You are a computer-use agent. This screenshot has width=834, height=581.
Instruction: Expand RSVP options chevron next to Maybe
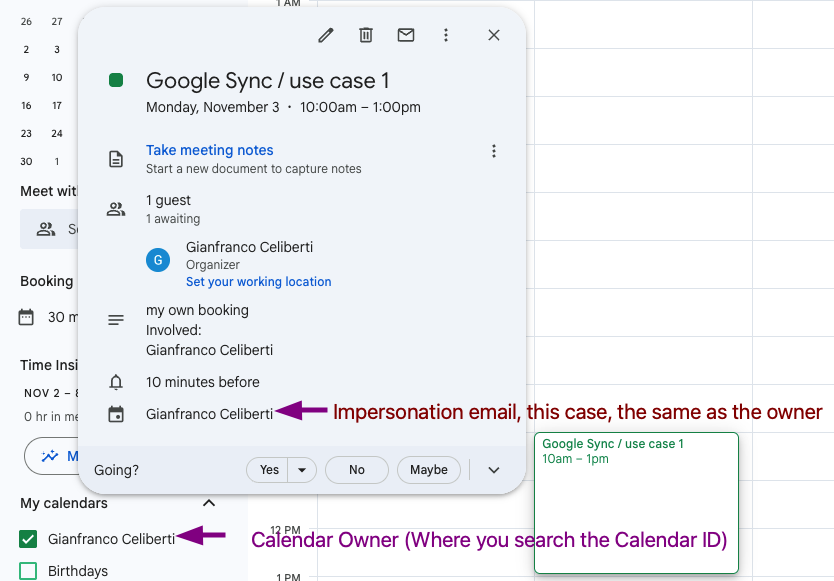pyautogui.click(x=494, y=470)
